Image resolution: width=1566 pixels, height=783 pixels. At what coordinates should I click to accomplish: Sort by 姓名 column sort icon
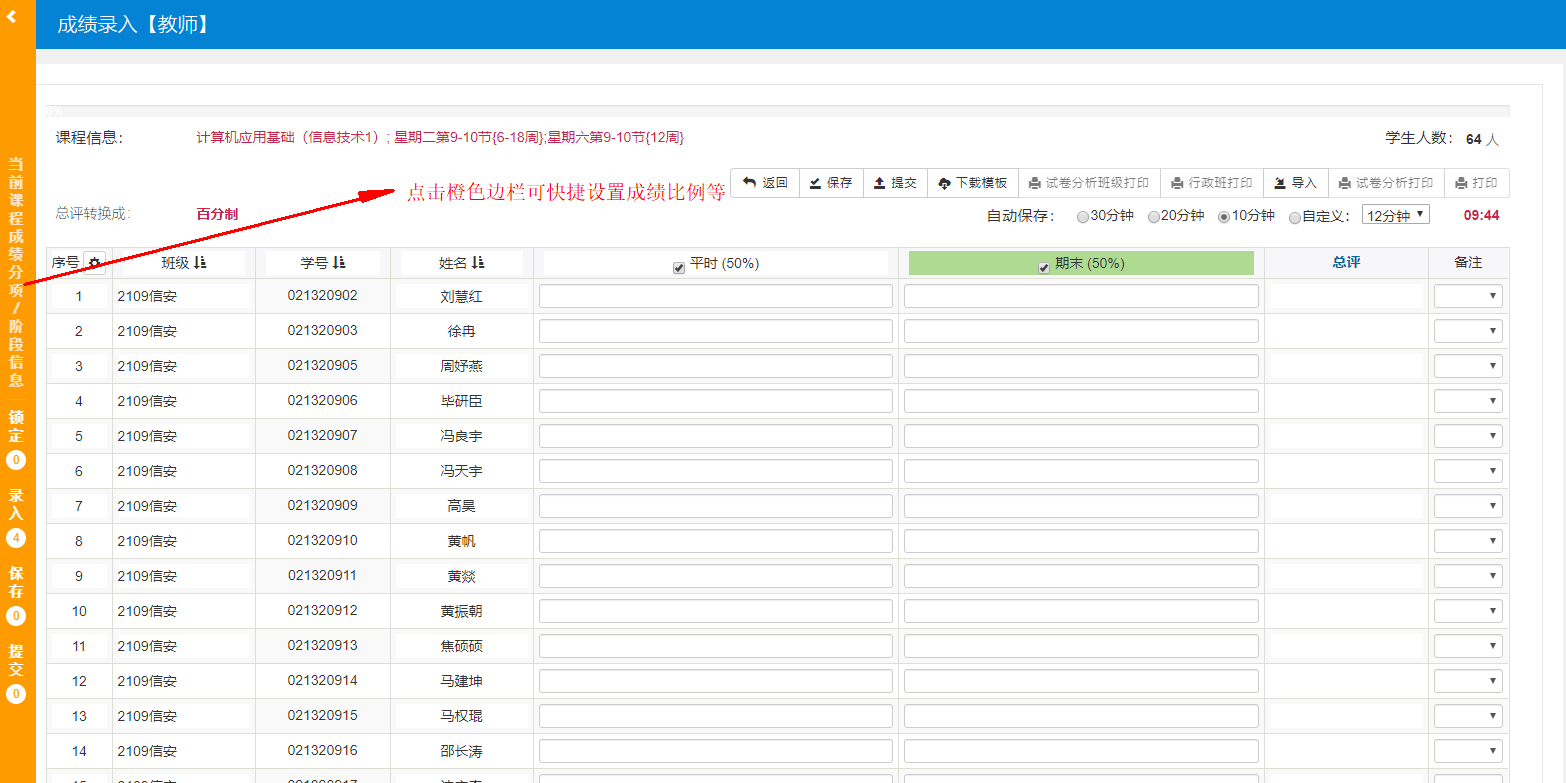[478, 263]
